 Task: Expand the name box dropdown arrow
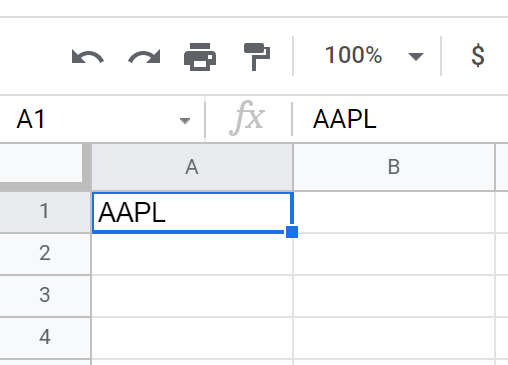tap(185, 120)
